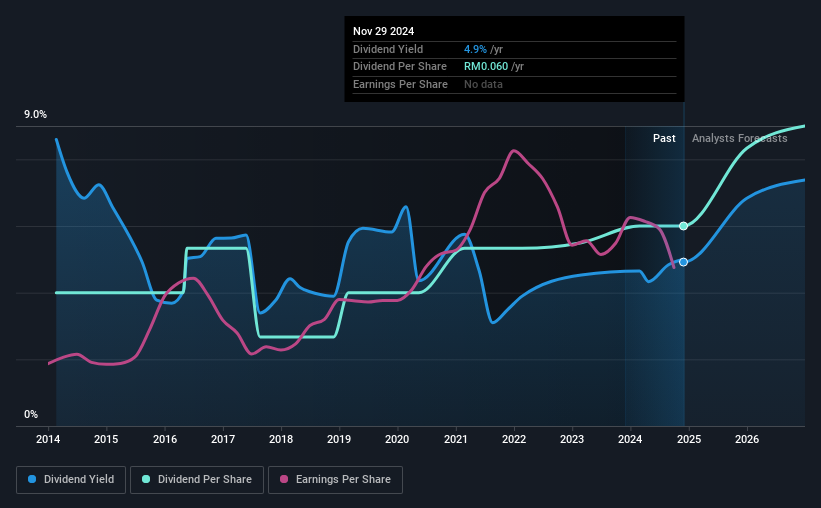Select the 2014 x-axis label
Image resolution: width=821 pixels, height=508 pixels.
point(48,439)
